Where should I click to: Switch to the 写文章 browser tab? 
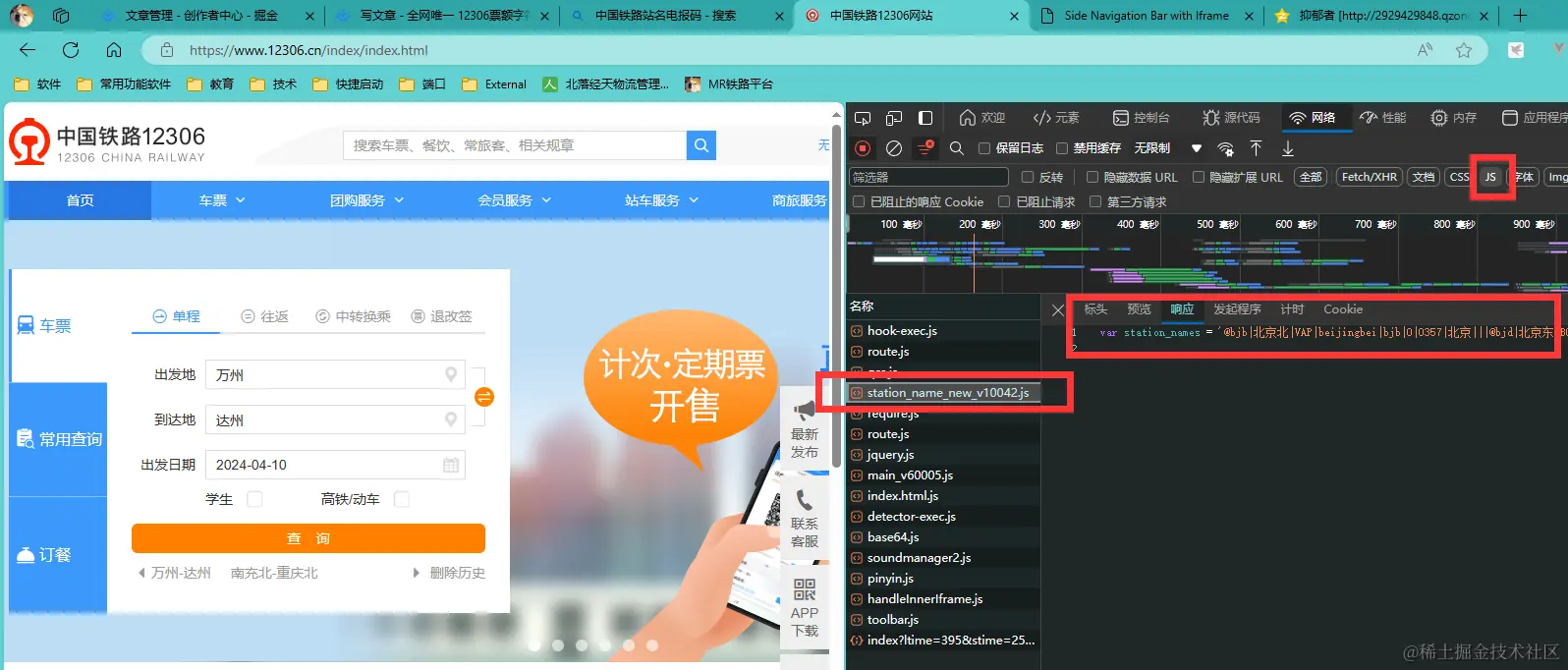tap(442, 16)
